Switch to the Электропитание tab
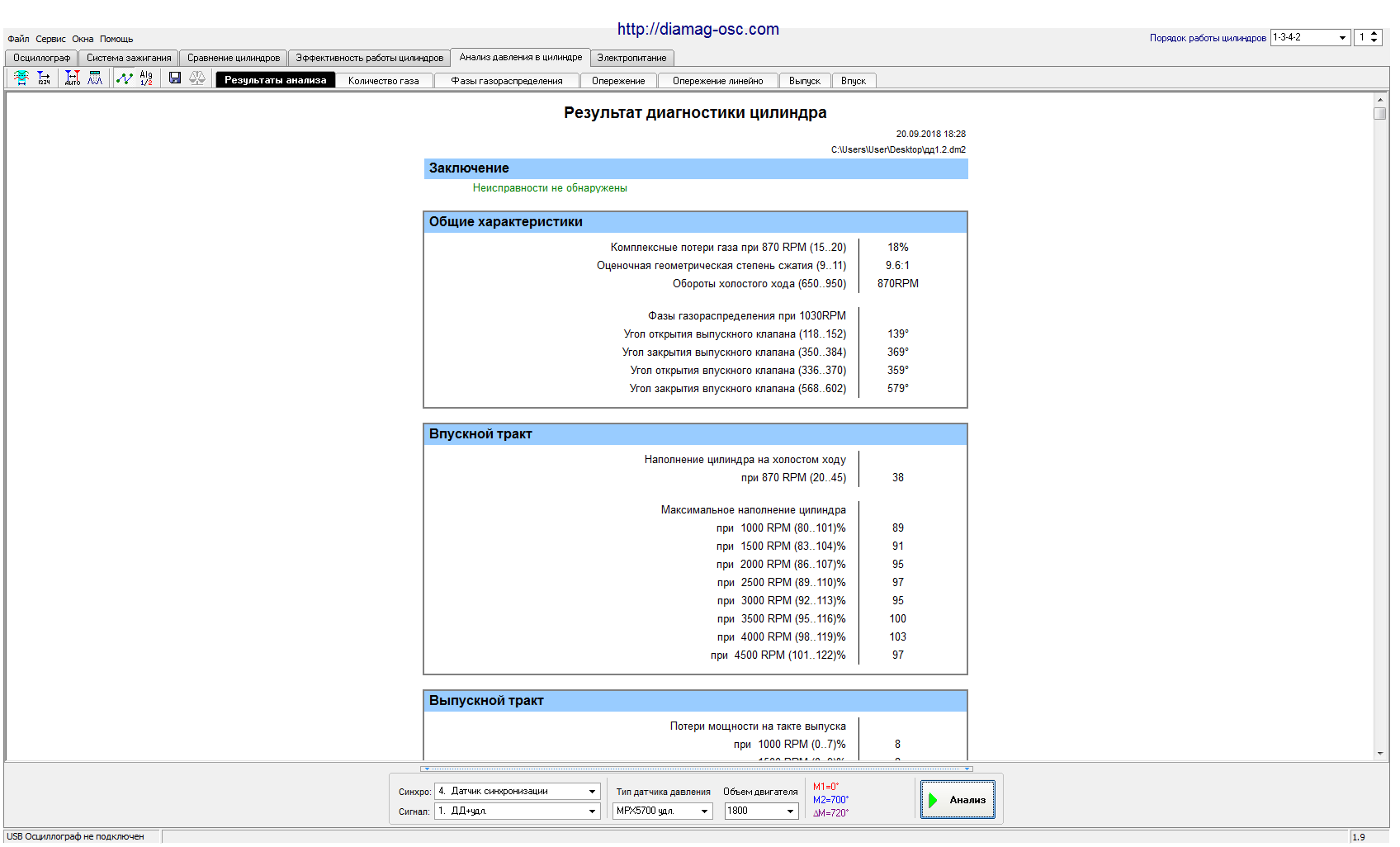The image size is (1400, 847). [631, 58]
